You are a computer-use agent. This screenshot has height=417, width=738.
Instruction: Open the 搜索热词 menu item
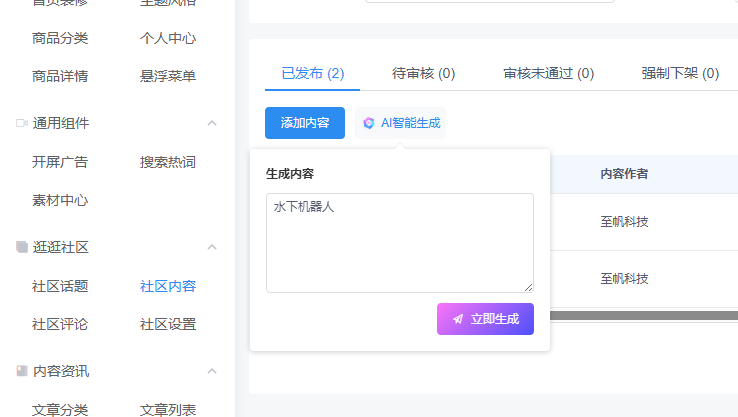click(168, 162)
